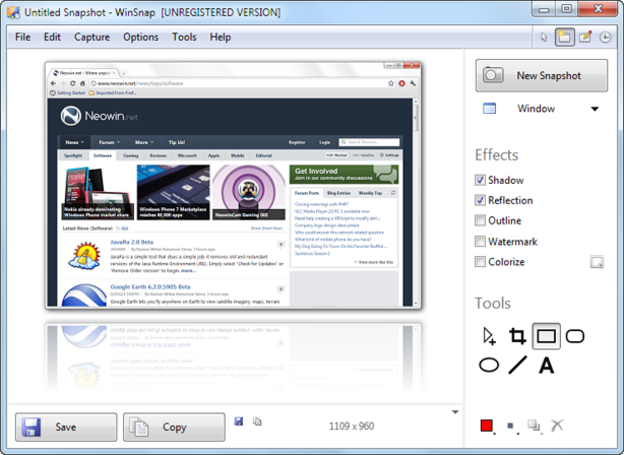Click the delete shape X icon
This screenshot has height=455, width=624.
point(557,426)
